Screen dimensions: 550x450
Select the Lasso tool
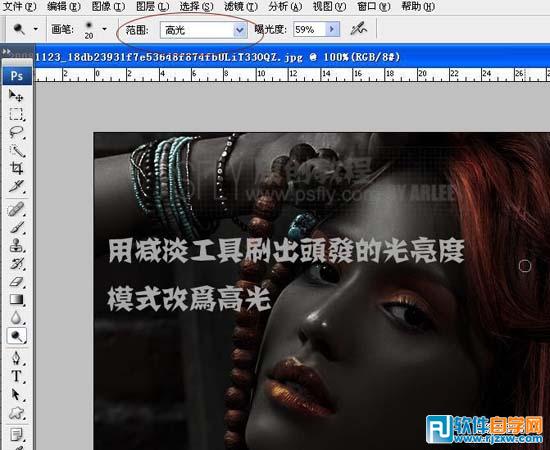point(16,132)
